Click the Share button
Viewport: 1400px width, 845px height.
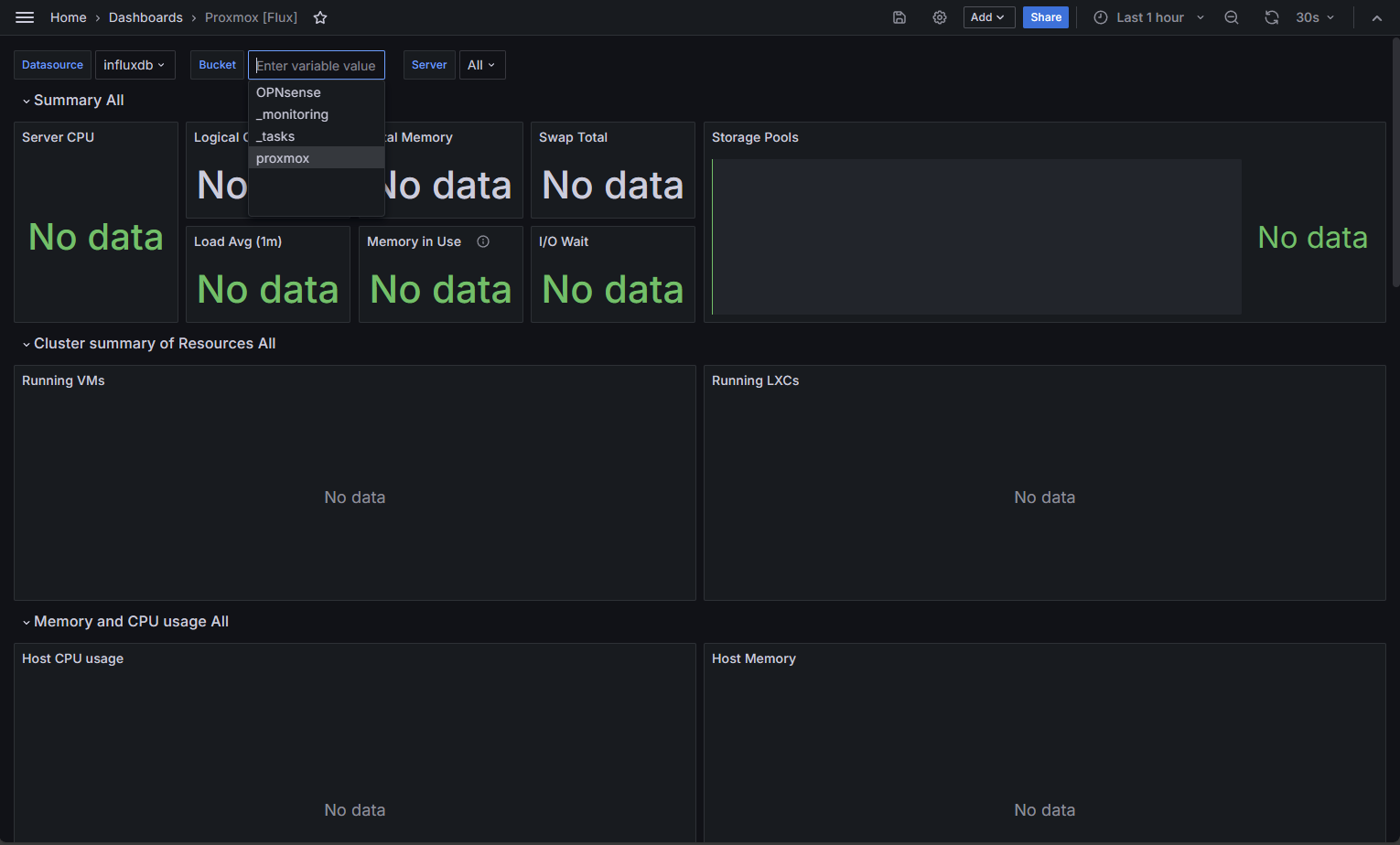tap(1046, 17)
